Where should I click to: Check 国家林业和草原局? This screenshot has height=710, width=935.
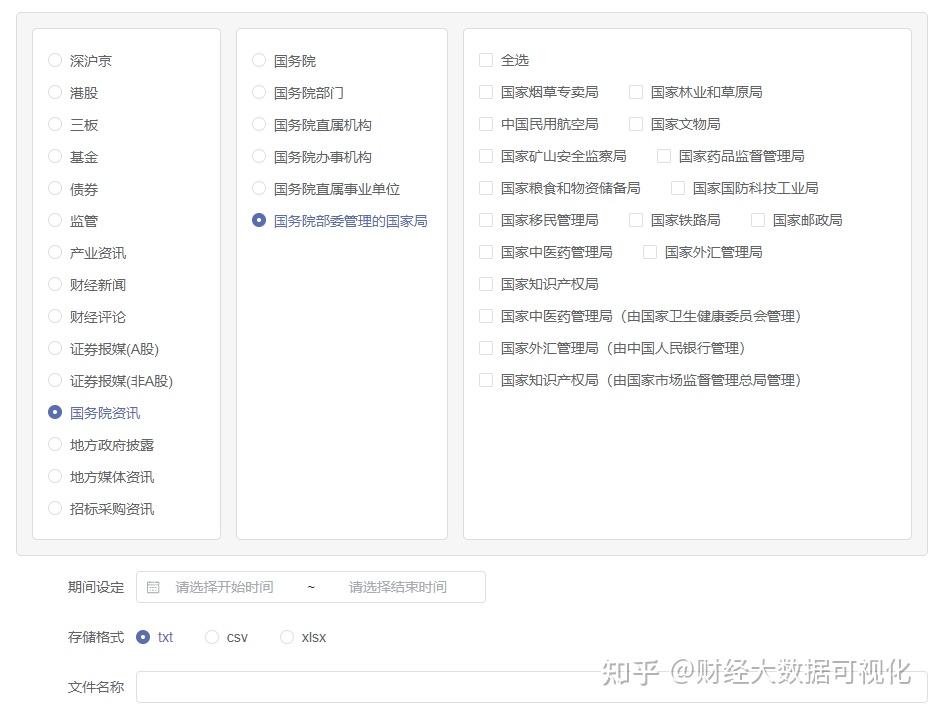(636, 92)
